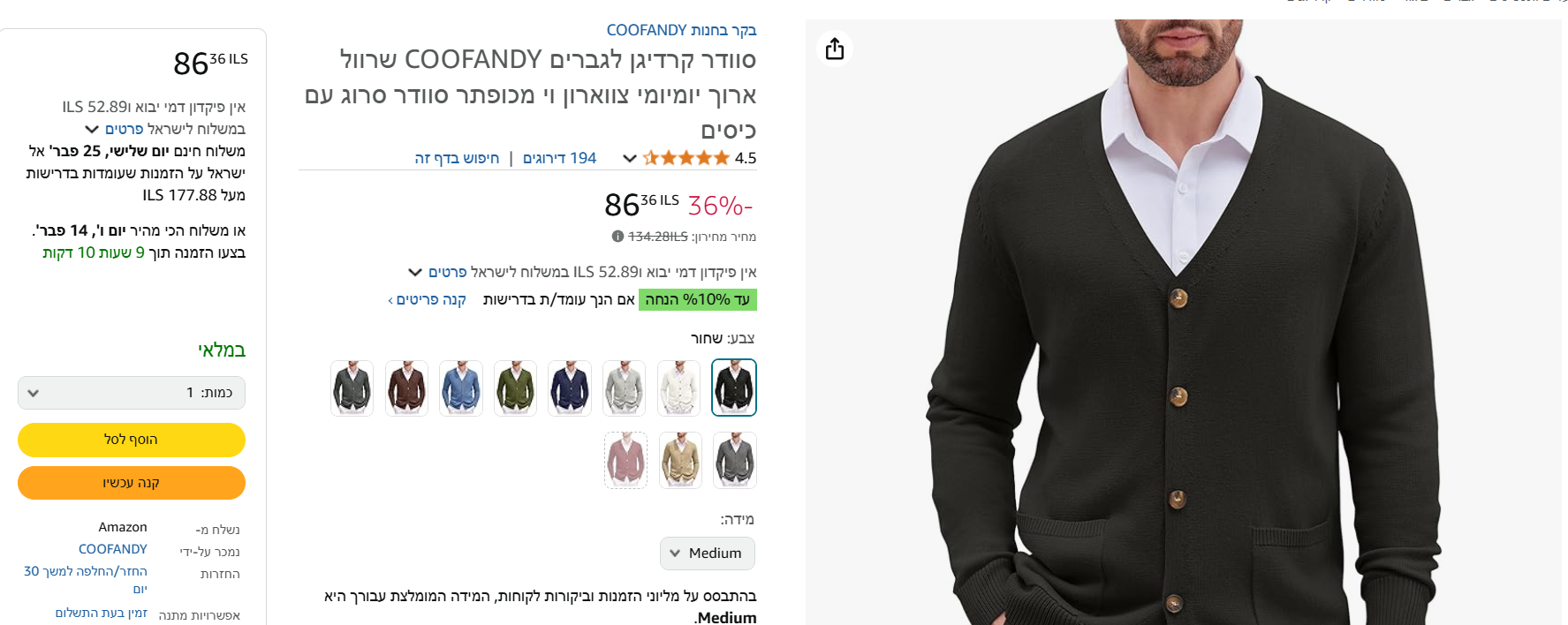Visit the COOFANDY store link above title
This screenshot has height=625, width=1568.
681,30
